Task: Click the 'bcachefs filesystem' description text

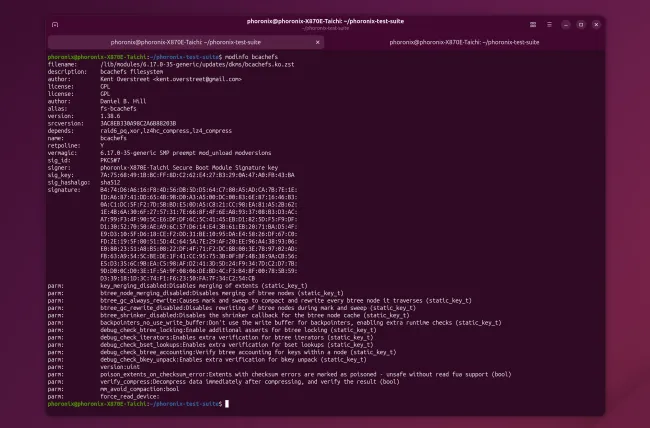Action: (x=131, y=72)
